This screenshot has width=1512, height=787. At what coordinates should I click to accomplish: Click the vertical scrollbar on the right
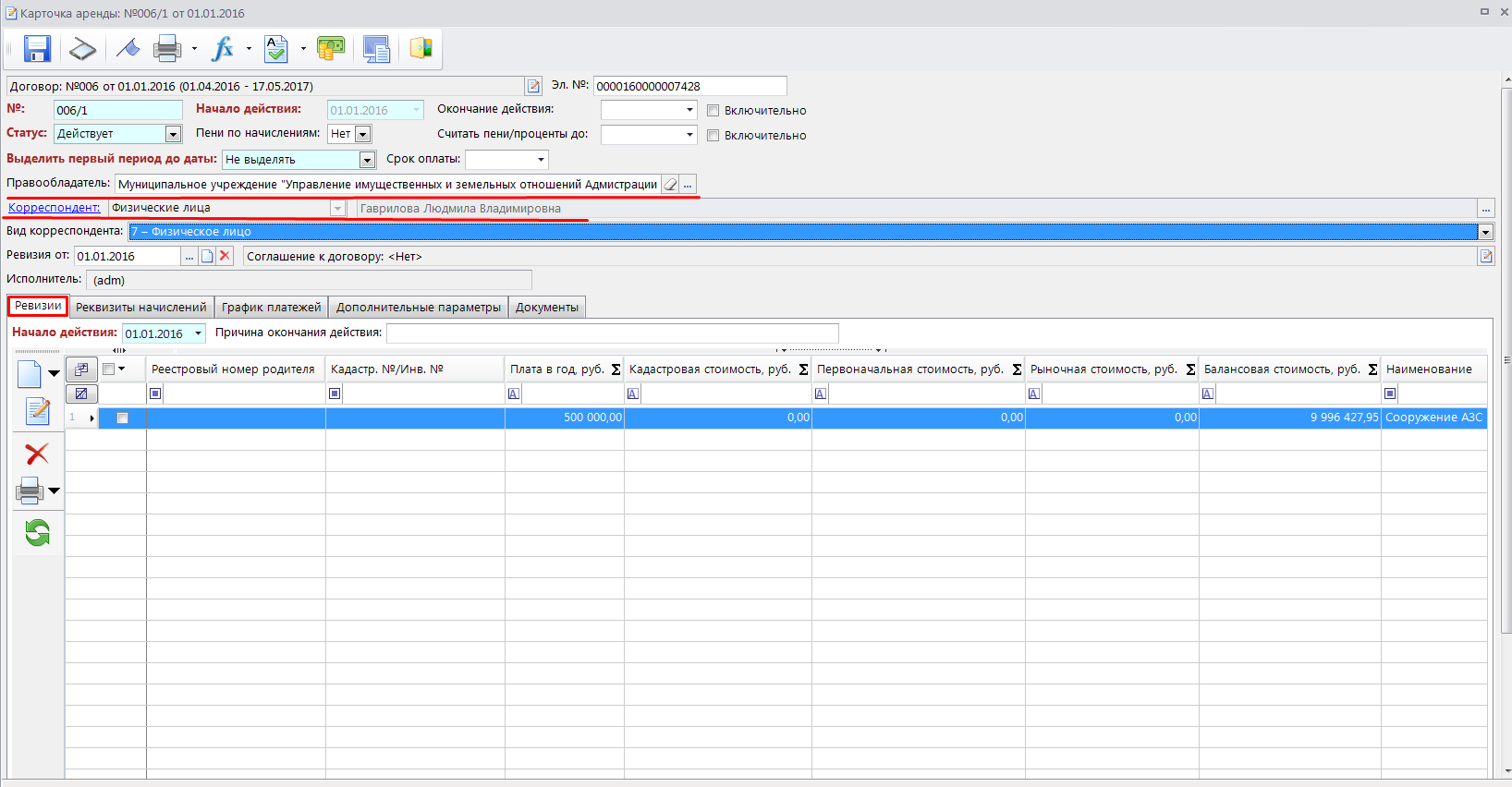point(1506,360)
